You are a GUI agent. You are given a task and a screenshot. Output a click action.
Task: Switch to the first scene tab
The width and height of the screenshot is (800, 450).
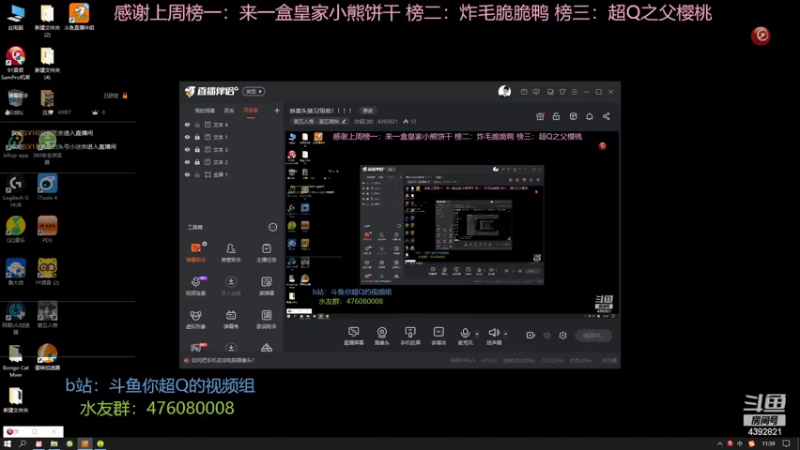[205, 111]
